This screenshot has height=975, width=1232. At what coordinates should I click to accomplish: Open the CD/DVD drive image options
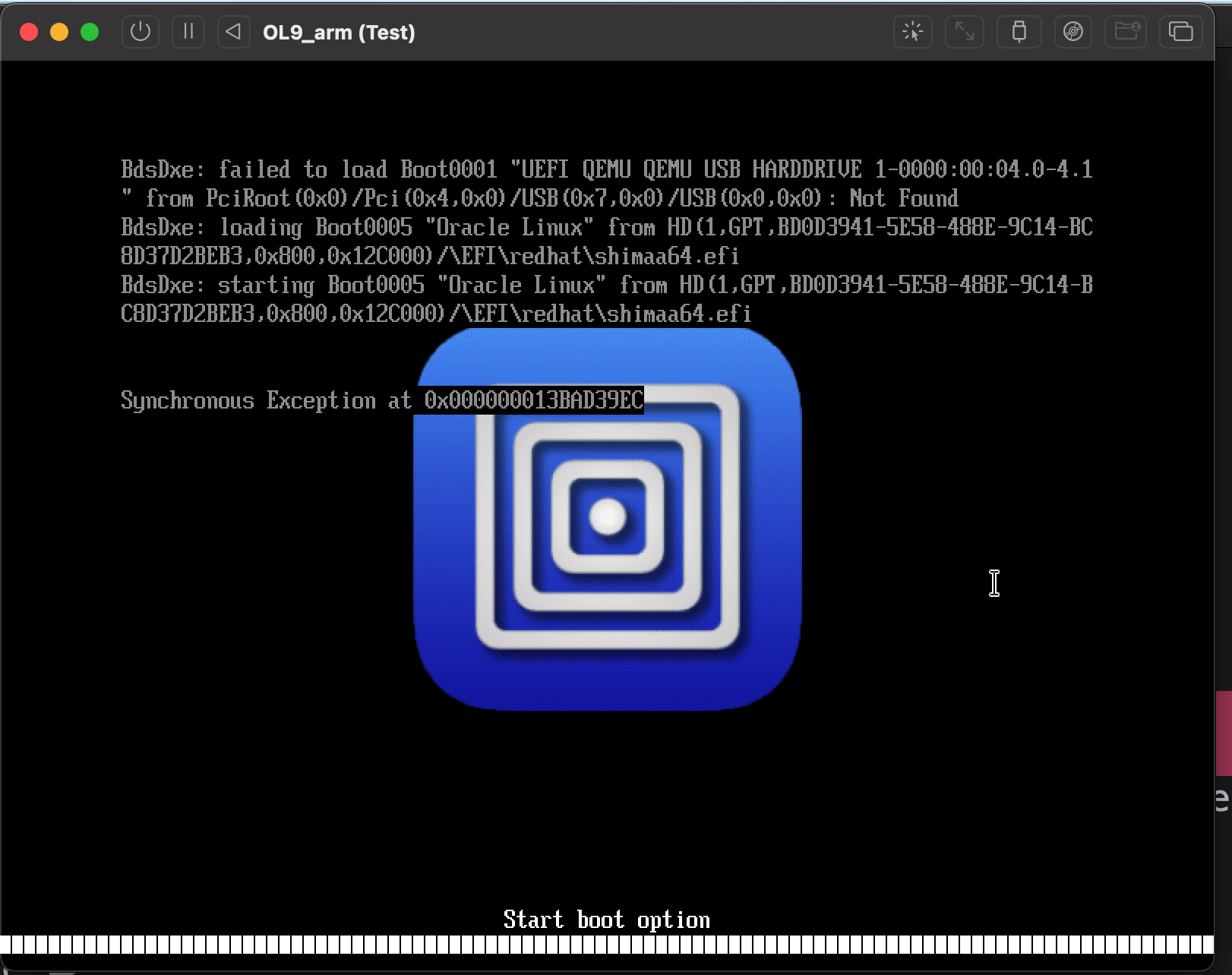(1072, 32)
